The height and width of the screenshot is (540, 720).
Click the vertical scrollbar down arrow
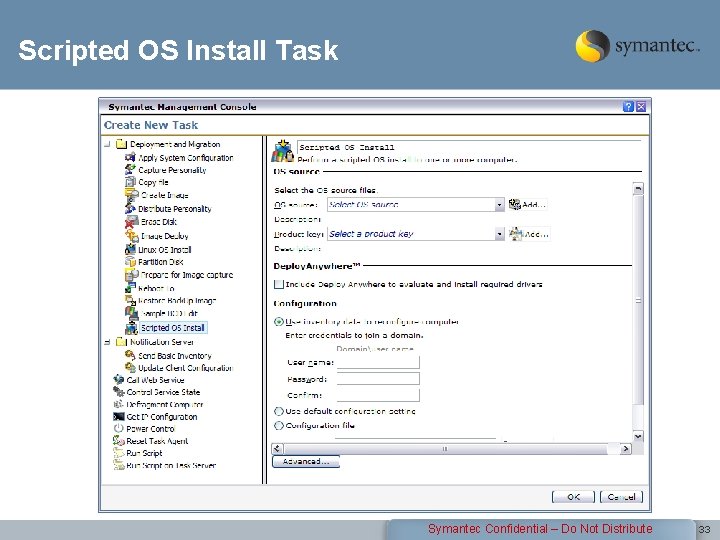coord(638,436)
